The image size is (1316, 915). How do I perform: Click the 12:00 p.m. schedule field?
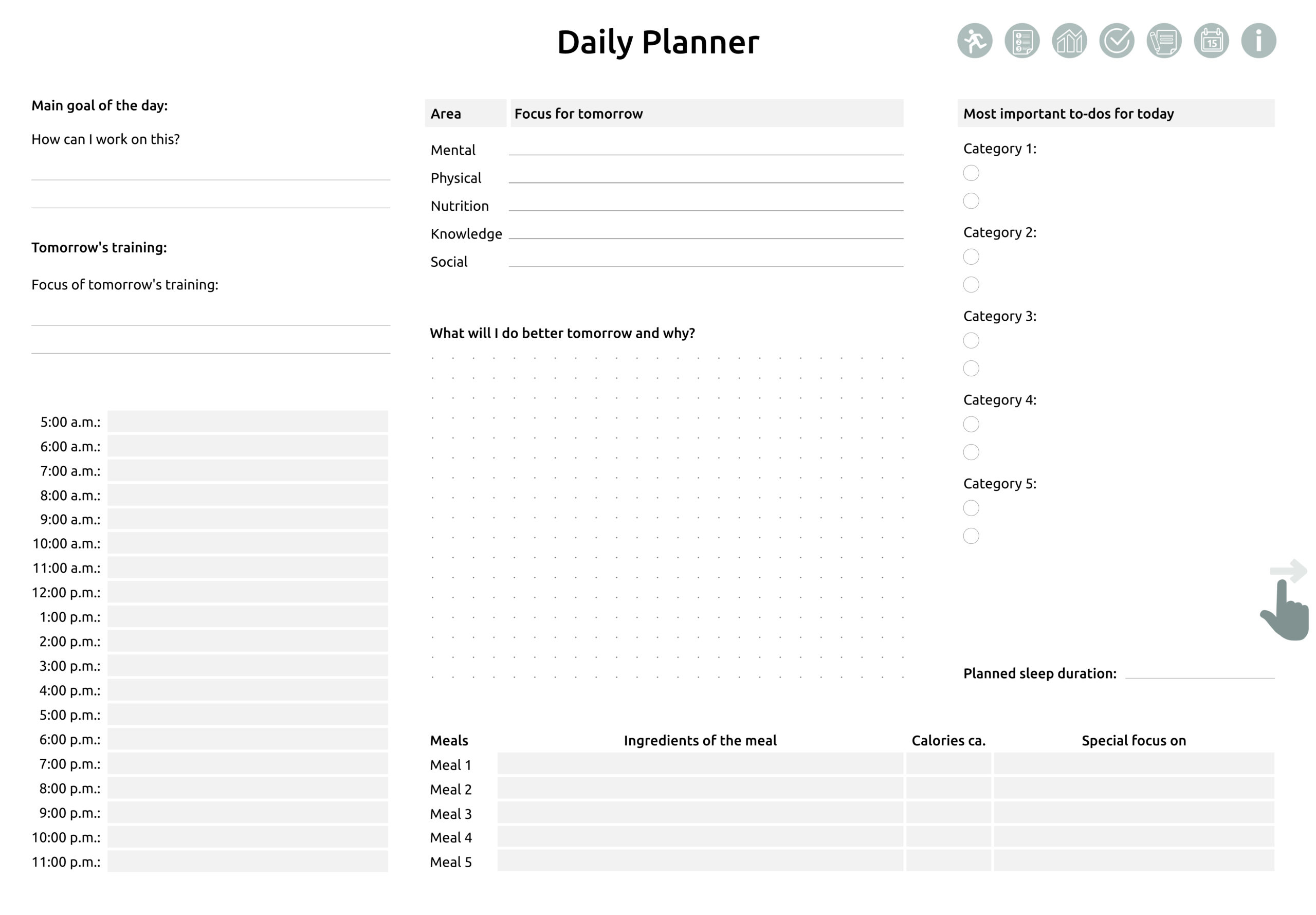click(x=248, y=592)
